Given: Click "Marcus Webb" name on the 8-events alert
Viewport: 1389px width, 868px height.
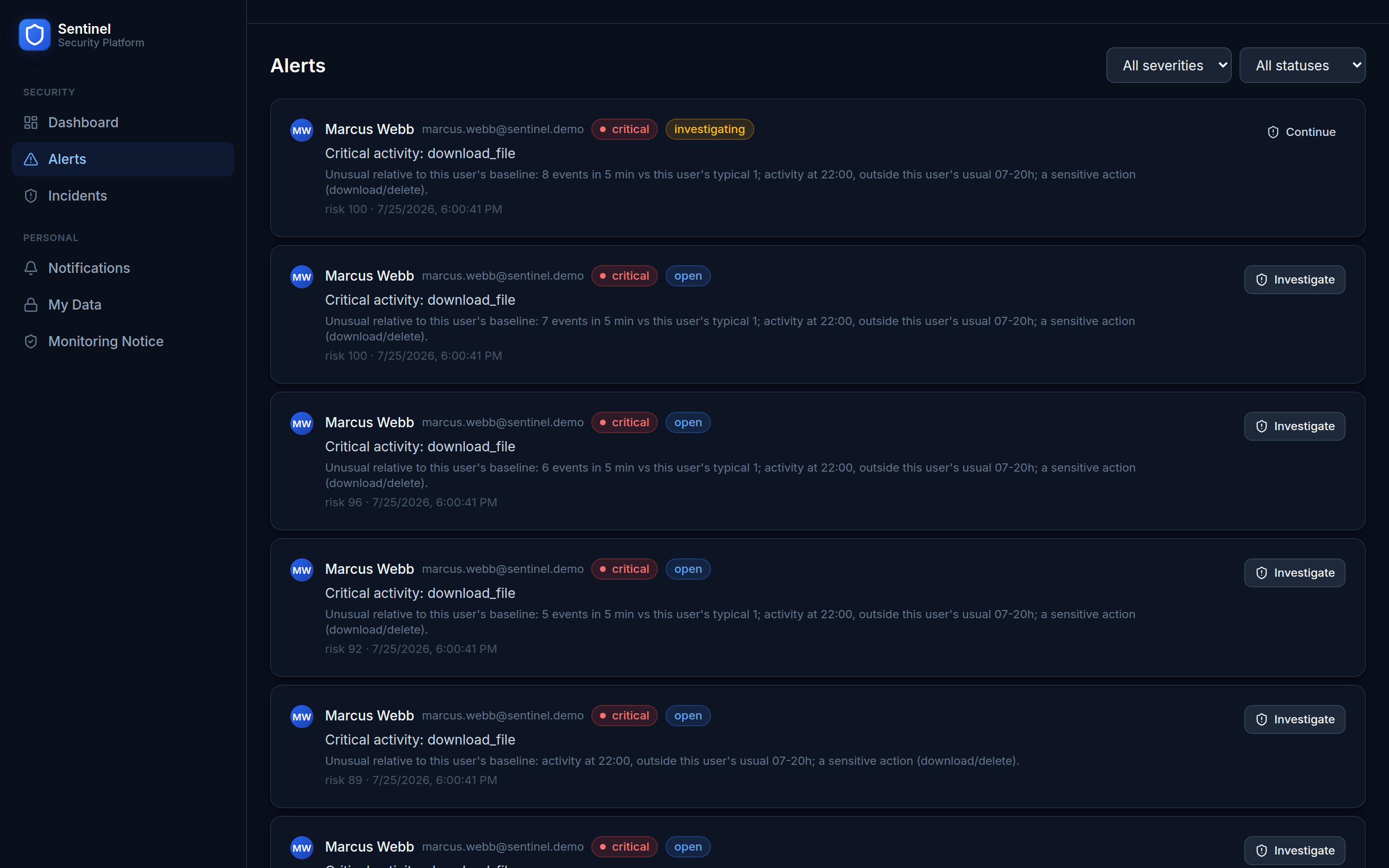Looking at the screenshot, I should pos(369,129).
